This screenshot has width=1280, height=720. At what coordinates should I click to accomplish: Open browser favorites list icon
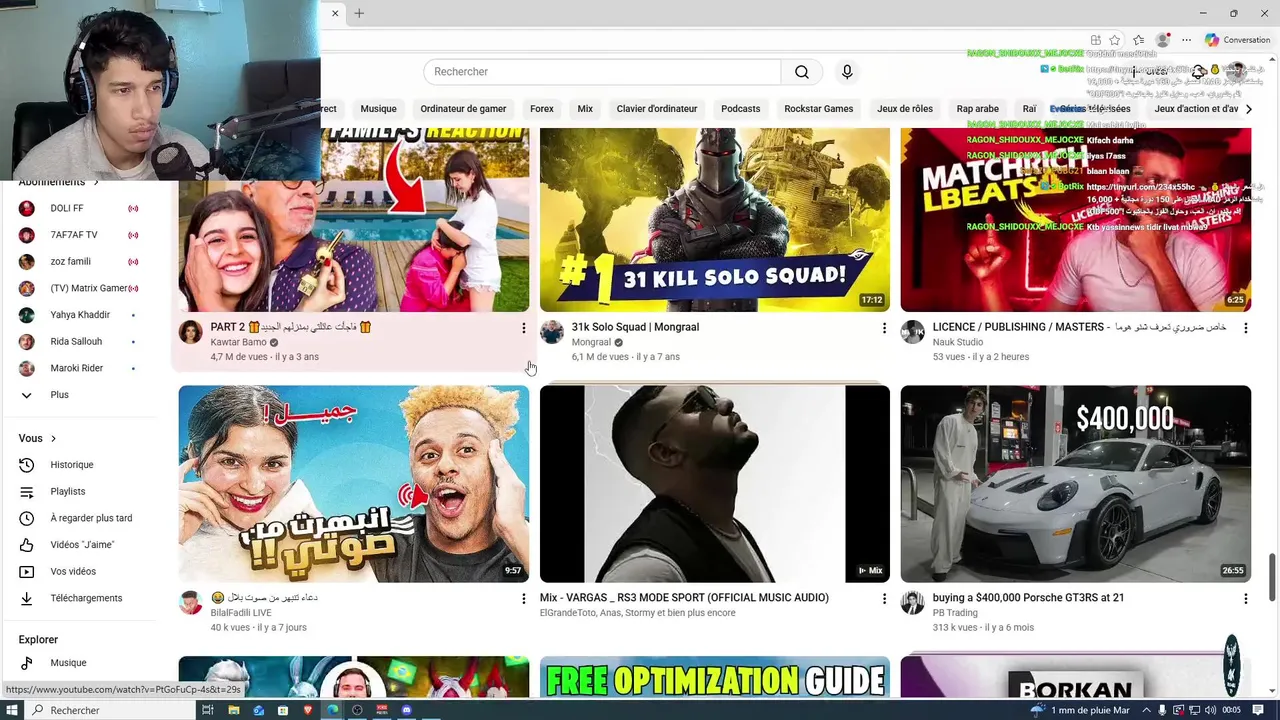1138,40
